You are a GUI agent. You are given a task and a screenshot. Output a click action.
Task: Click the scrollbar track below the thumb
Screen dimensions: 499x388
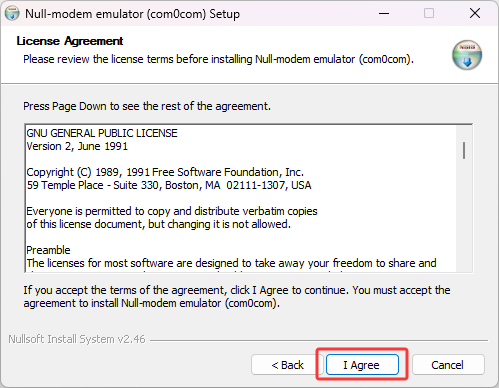click(x=464, y=215)
